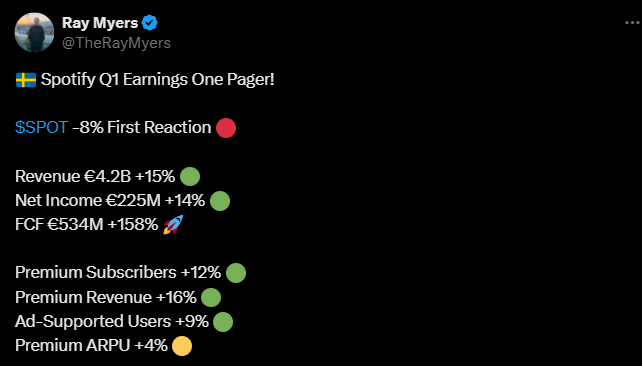Open the $SPOT cashtag link
This screenshot has height=366, width=642.
41,127
